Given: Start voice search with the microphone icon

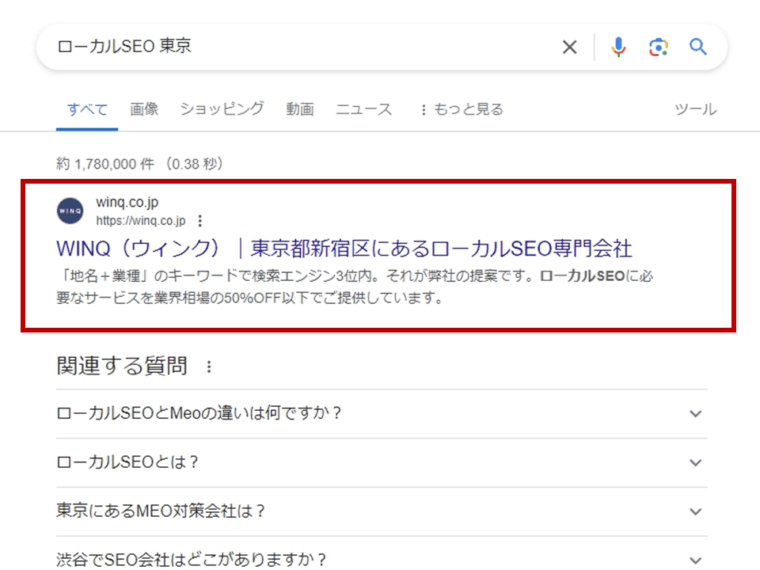Looking at the screenshot, I should [618, 47].
